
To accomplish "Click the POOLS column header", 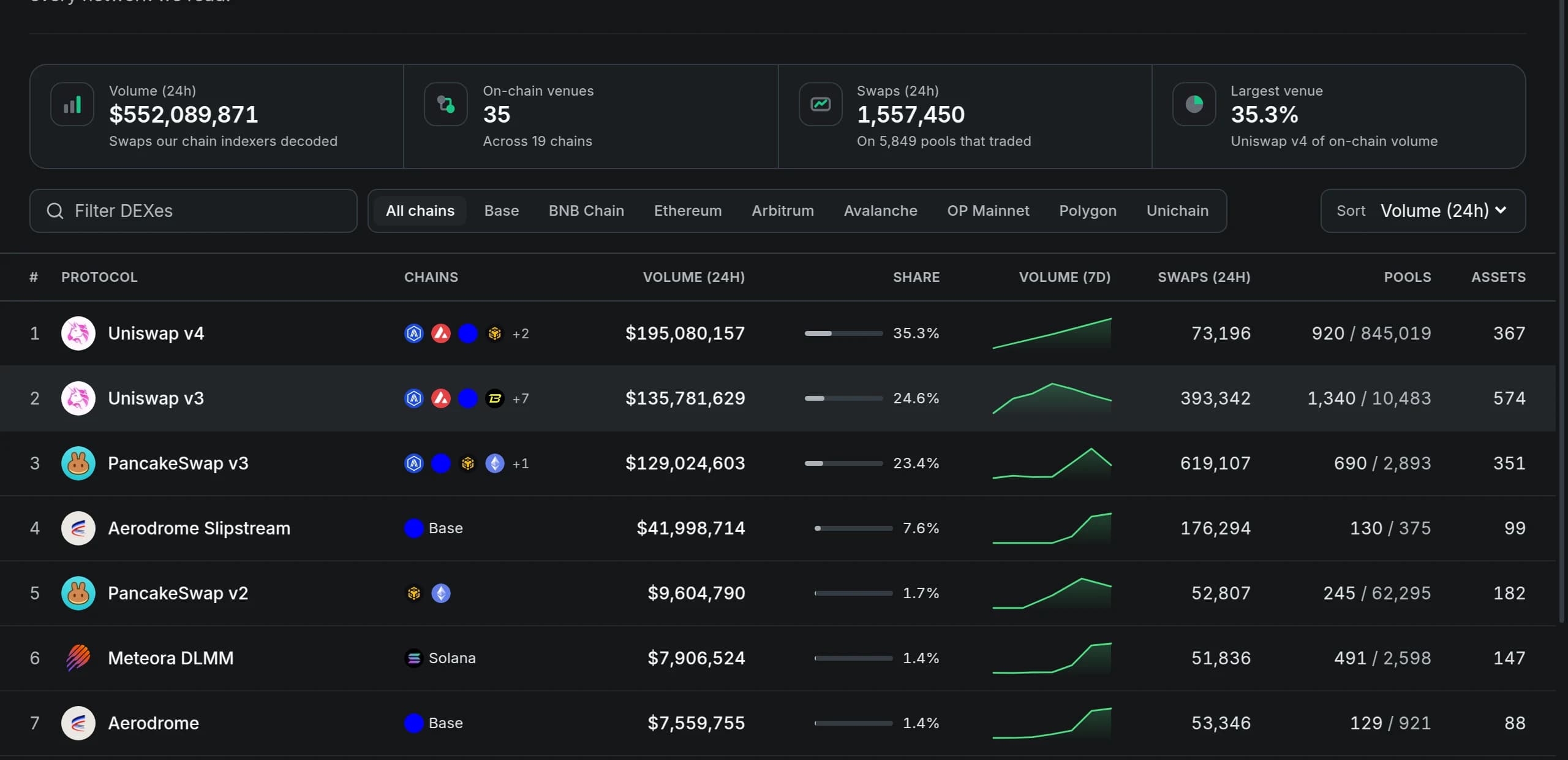I will click(x=1408, y=277).
